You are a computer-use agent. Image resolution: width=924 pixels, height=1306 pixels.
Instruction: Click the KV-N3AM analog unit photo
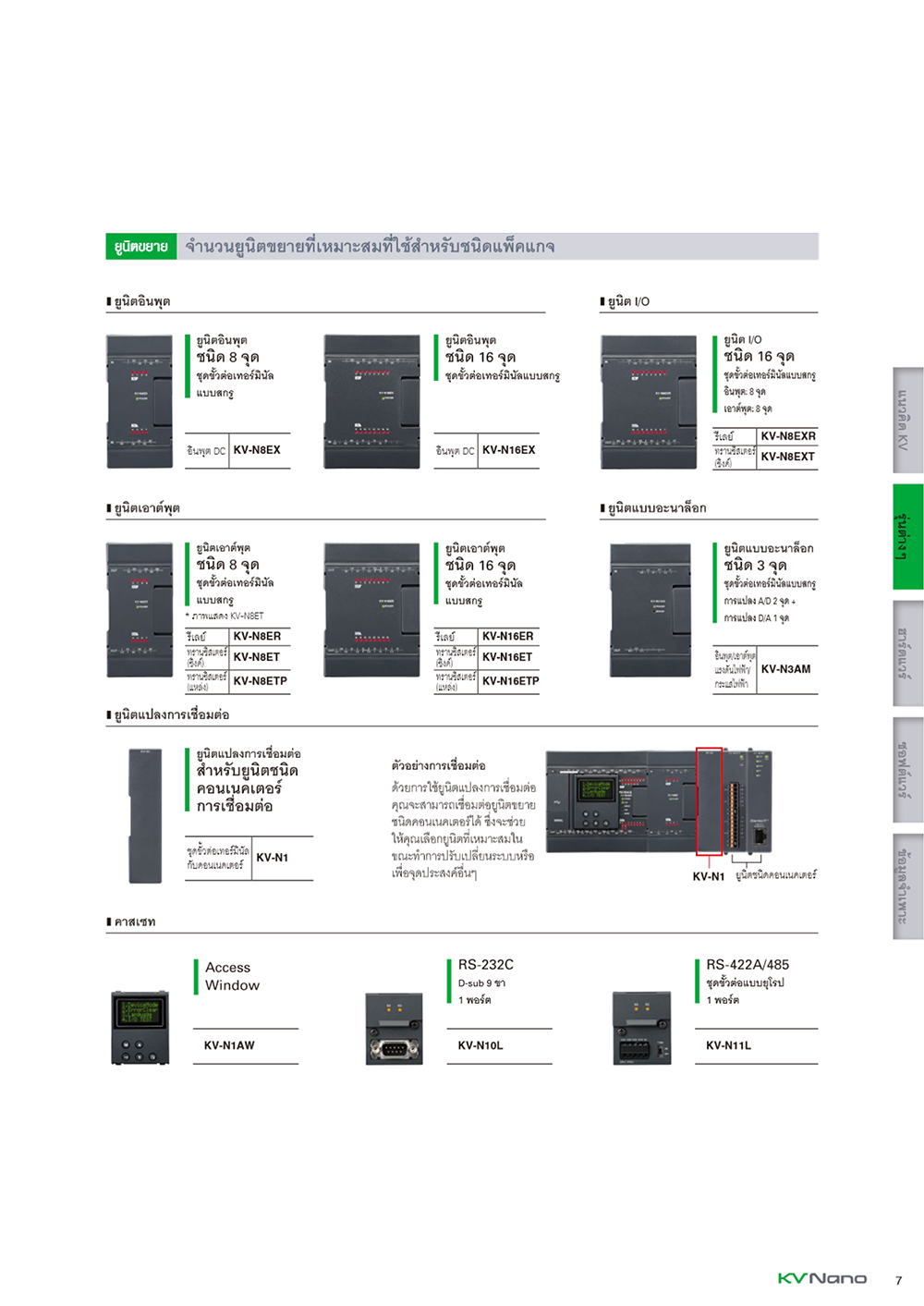[x=650, y=610]
